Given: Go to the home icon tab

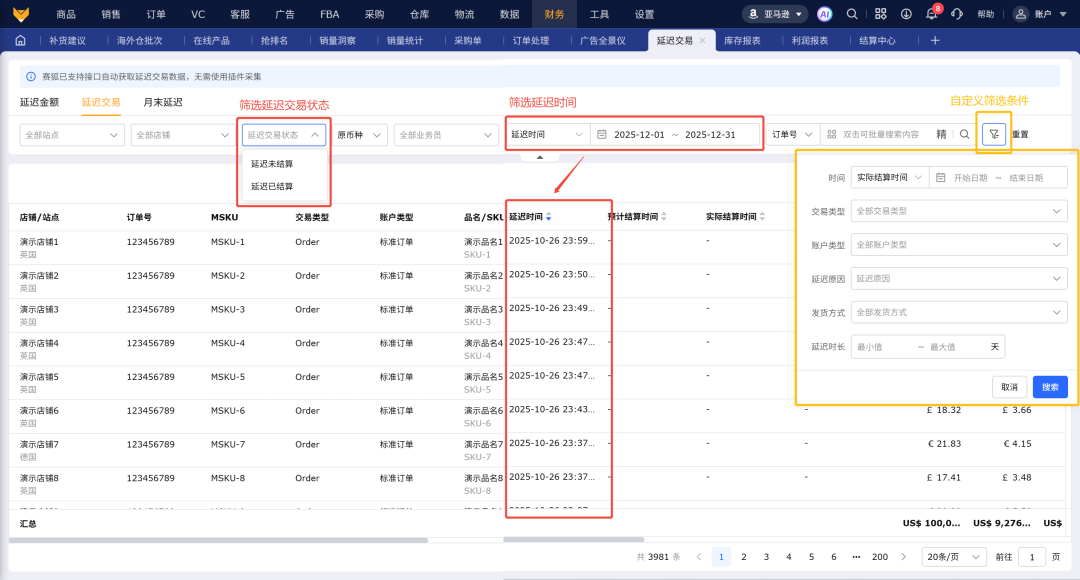Looking at the screenshot, I should (21, 41).
